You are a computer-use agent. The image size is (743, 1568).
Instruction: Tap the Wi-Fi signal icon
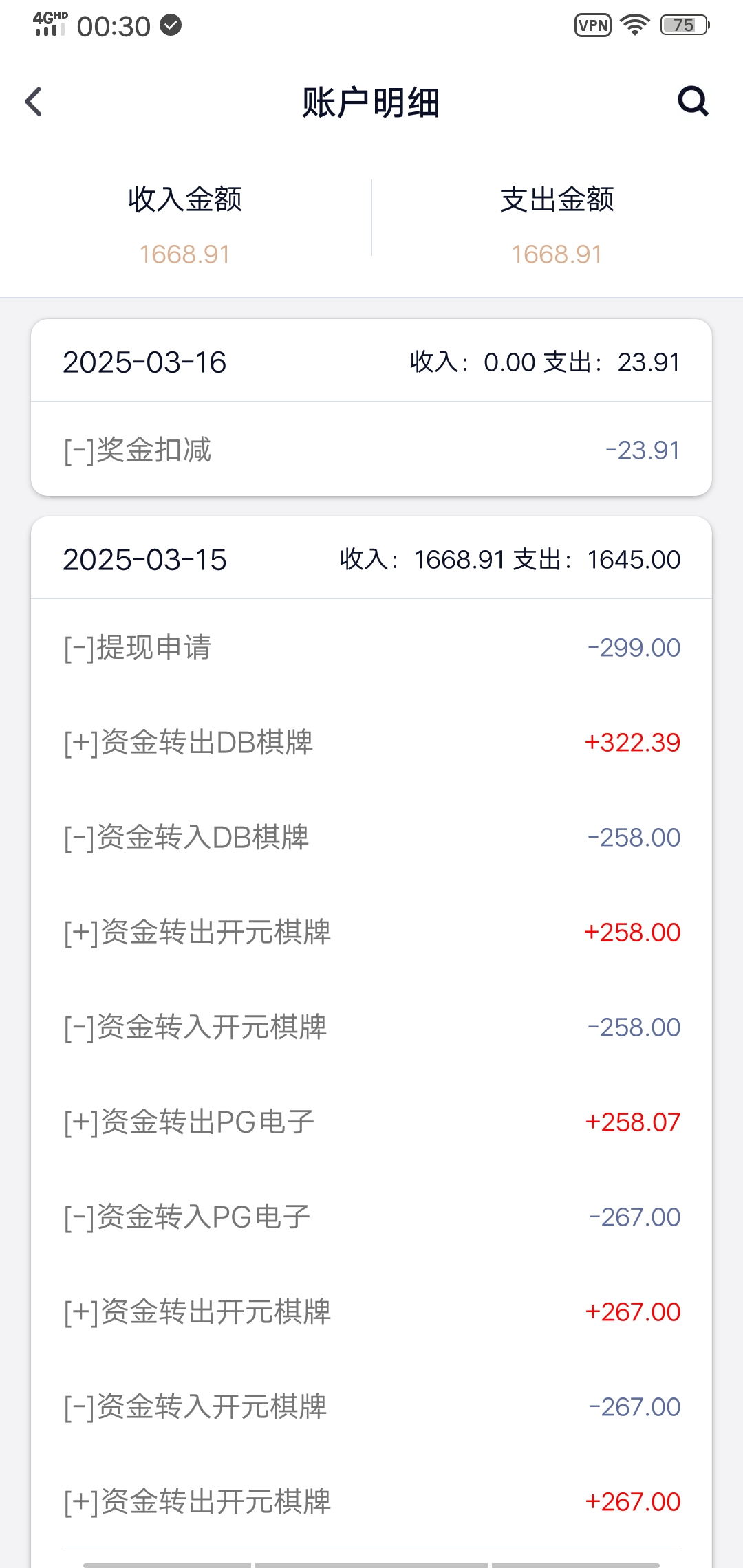634,25
